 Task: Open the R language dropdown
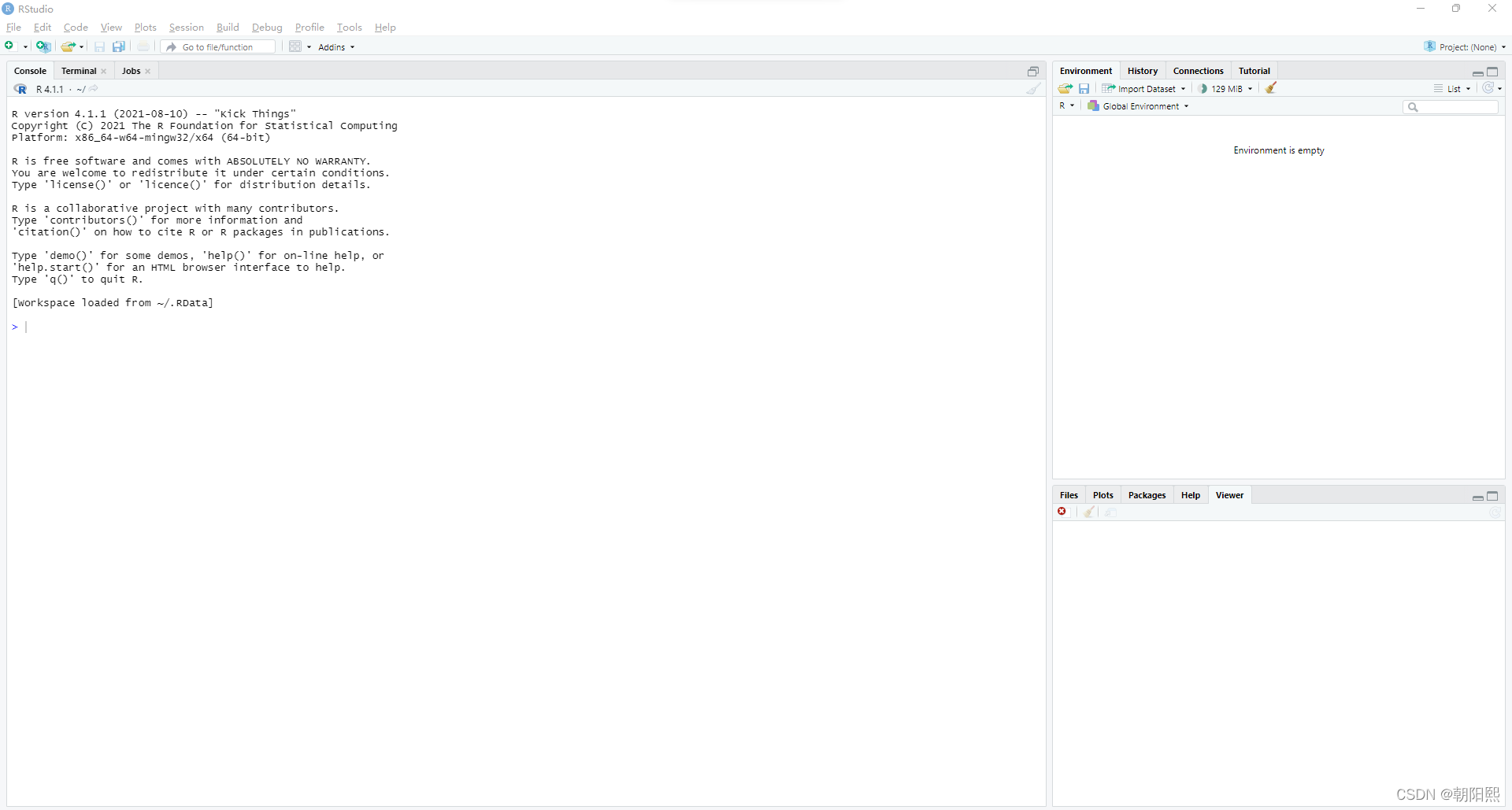pos(1067,105)
